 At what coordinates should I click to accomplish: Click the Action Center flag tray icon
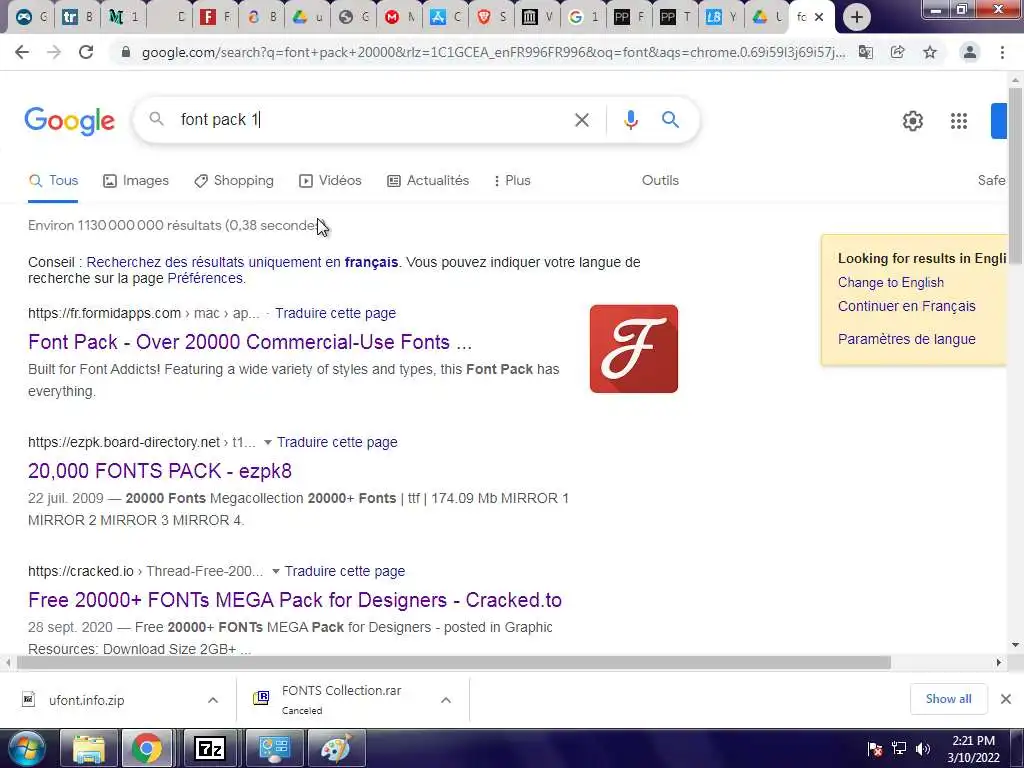[875, 749]
